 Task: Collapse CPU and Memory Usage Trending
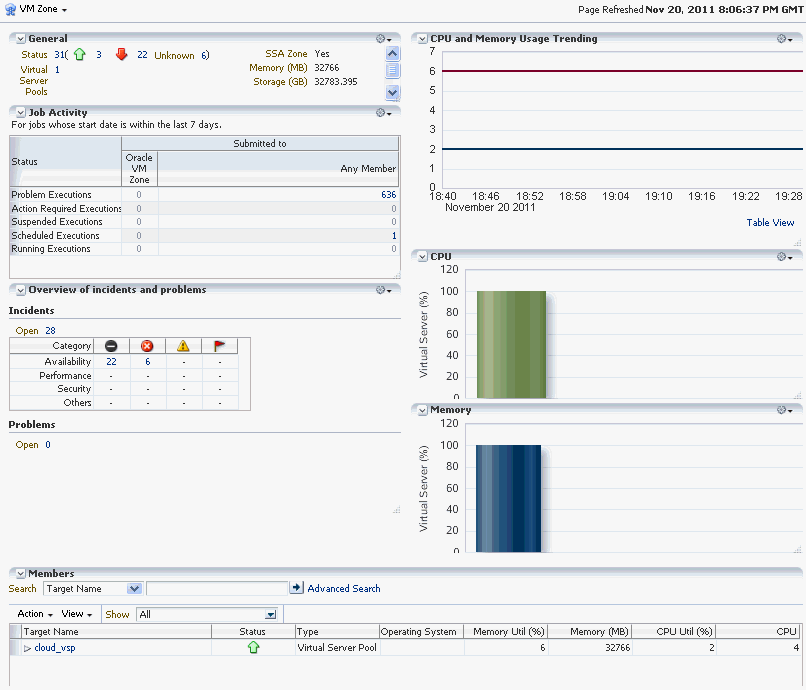pyautogui.click(x=423, y=39)
